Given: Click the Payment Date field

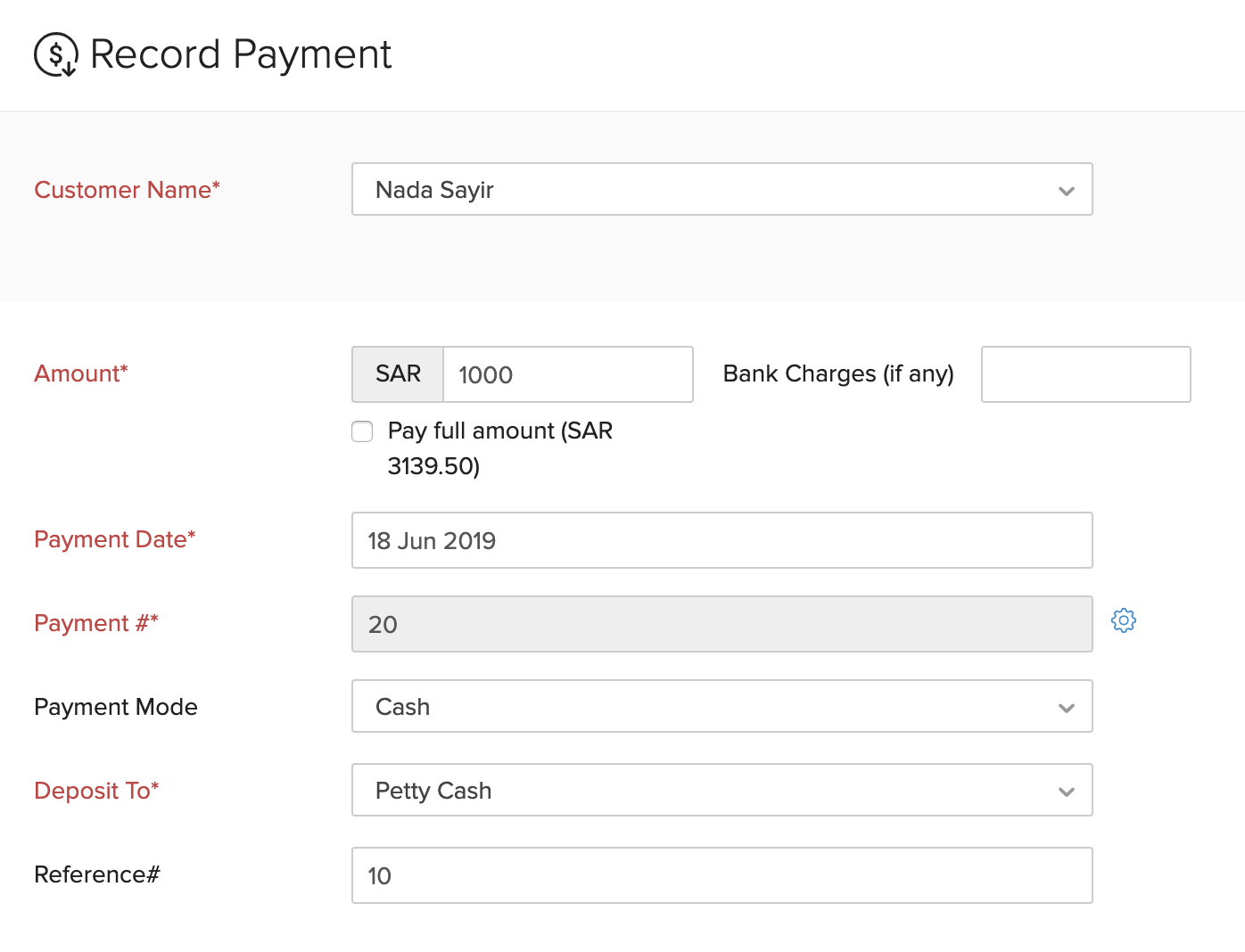Looking at the screenshot, I should click(x=721, y=540).
